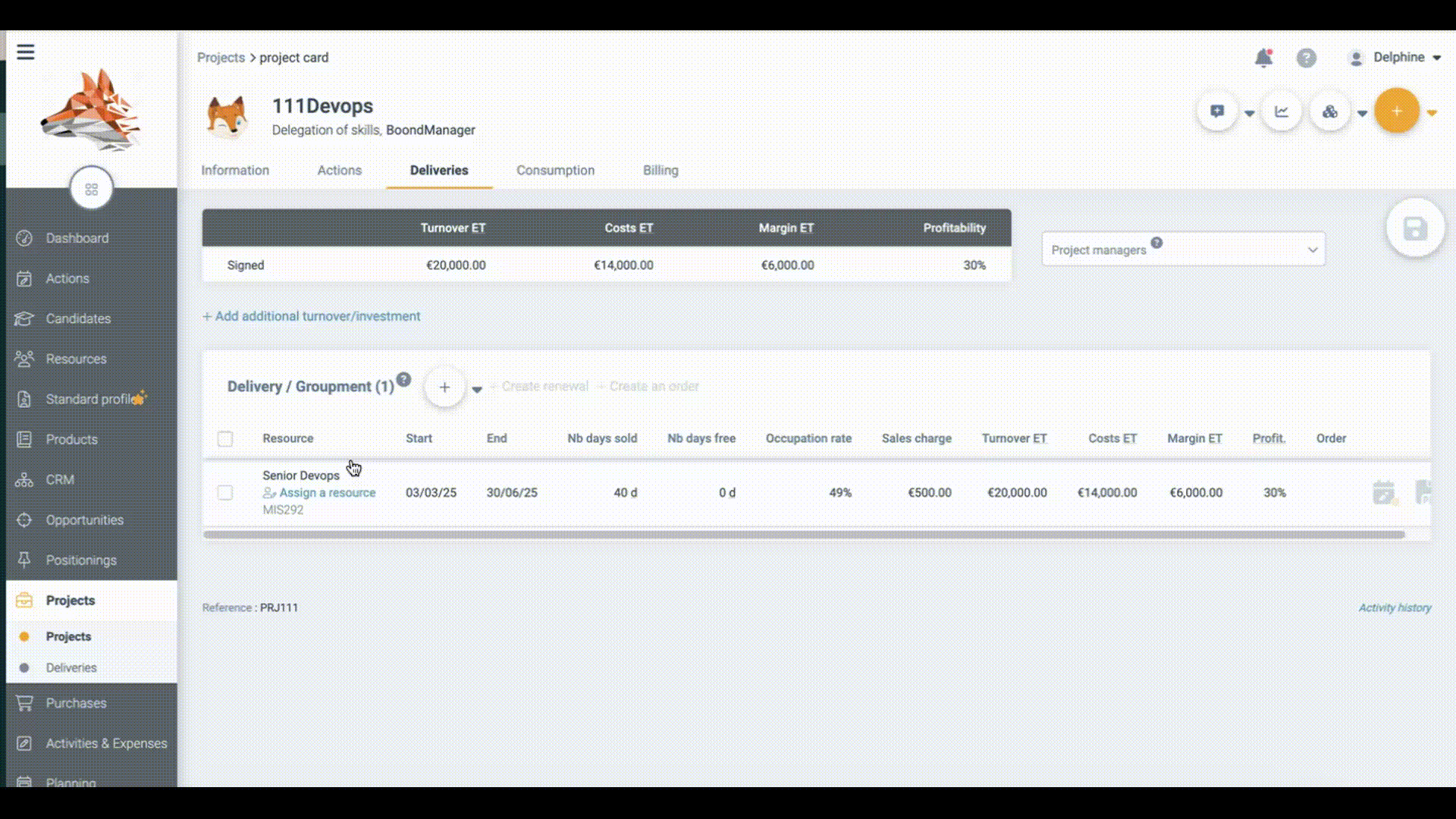The width and height of the screenshot is (1456, 819).
Task: Click the €500.00 sales charge cell
Action: coord(930,493)
